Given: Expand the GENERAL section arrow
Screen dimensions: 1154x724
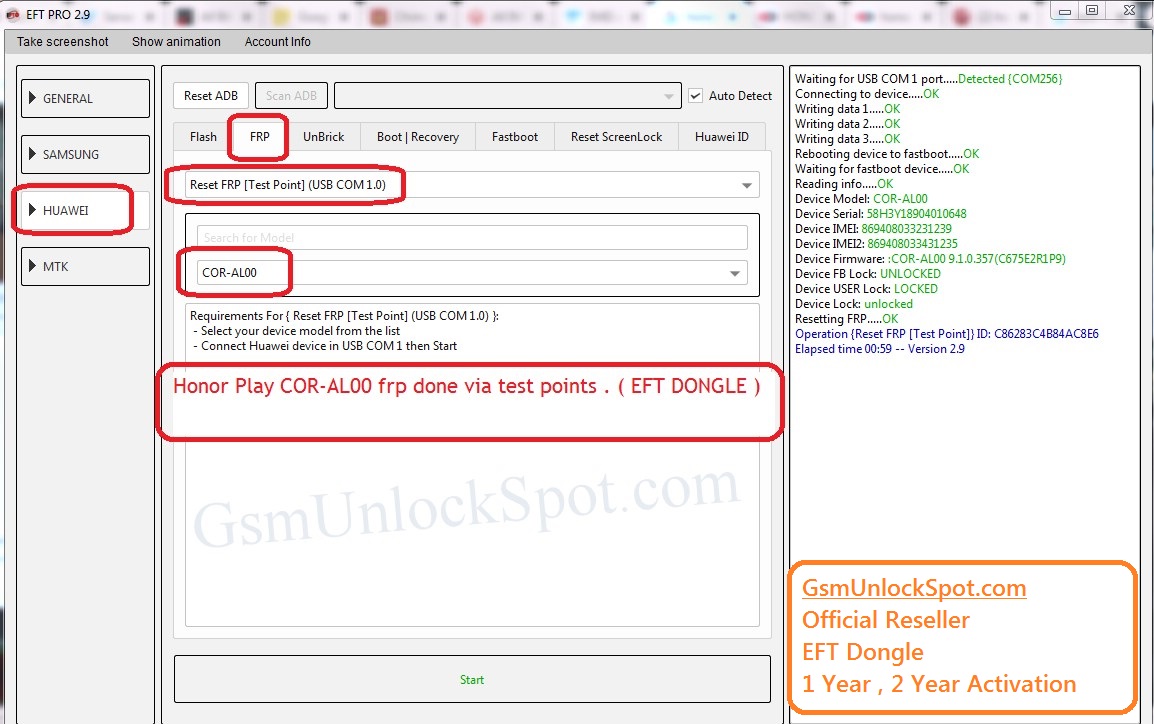Looking at the screenshot, I should pyautogui.click(x=32, y=98).
